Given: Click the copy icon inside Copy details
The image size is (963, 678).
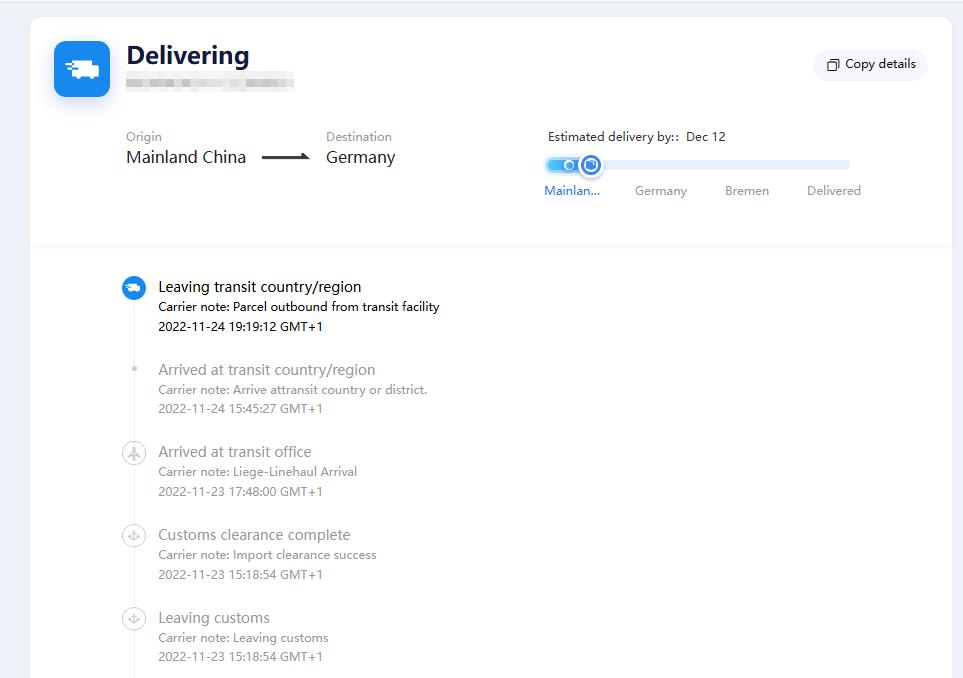Looking at the screenshot, I should pos(832,65).
